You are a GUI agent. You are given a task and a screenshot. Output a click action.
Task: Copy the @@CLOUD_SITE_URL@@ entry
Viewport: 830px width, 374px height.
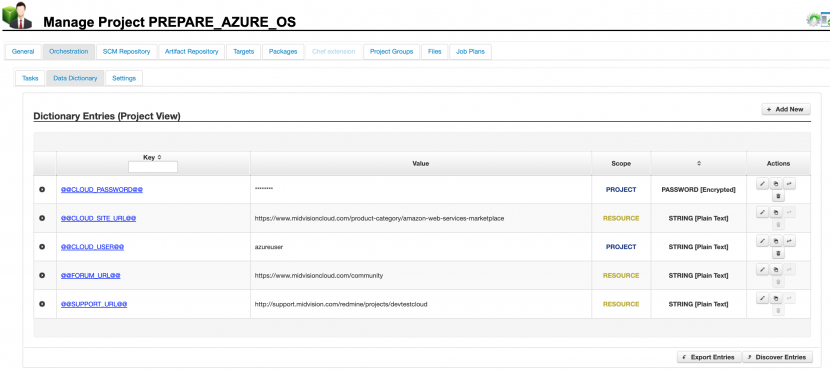tap(776, 212)
